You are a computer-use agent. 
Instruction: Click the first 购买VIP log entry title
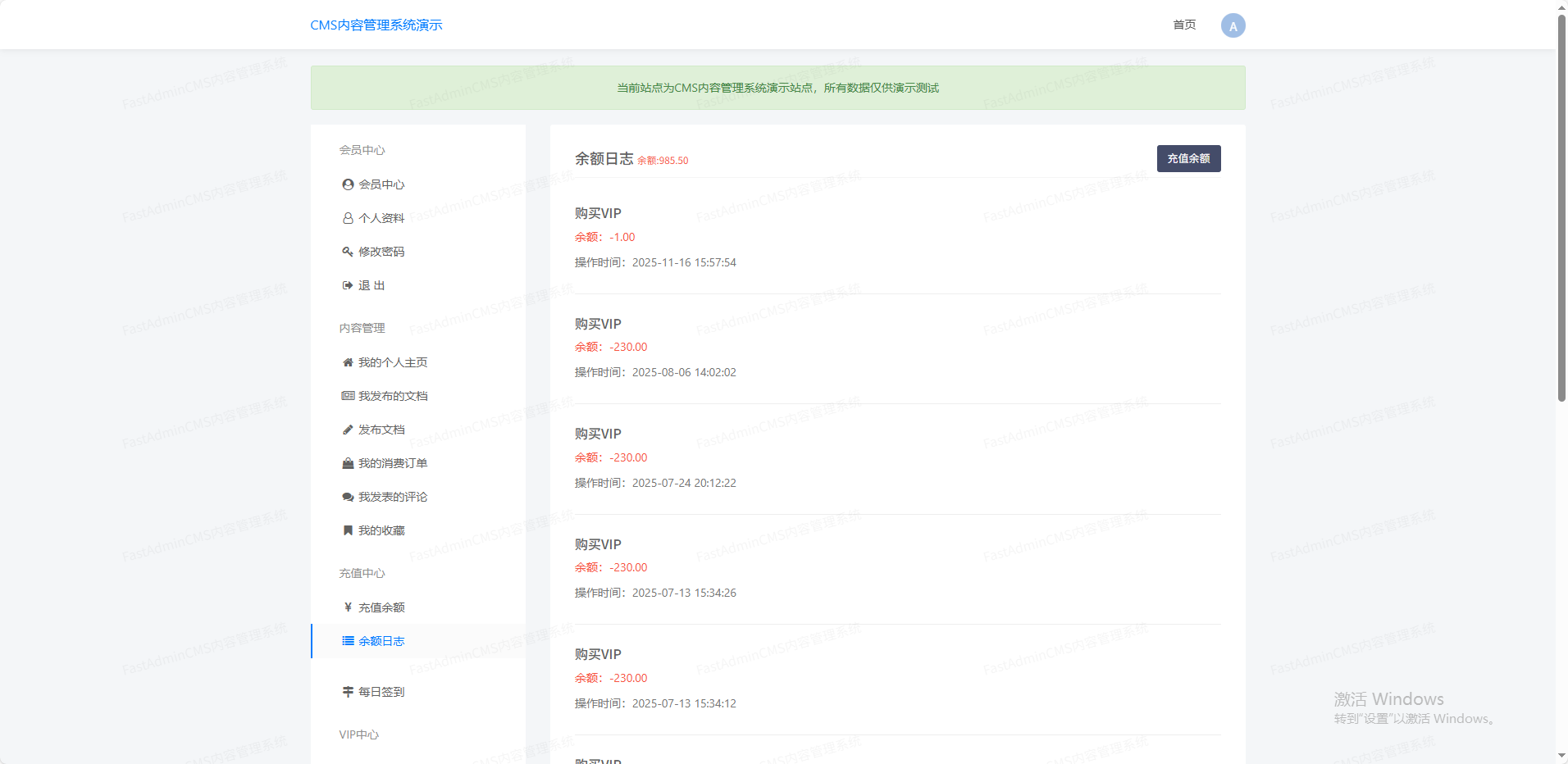pyautogui.click(x=598, y=213)
